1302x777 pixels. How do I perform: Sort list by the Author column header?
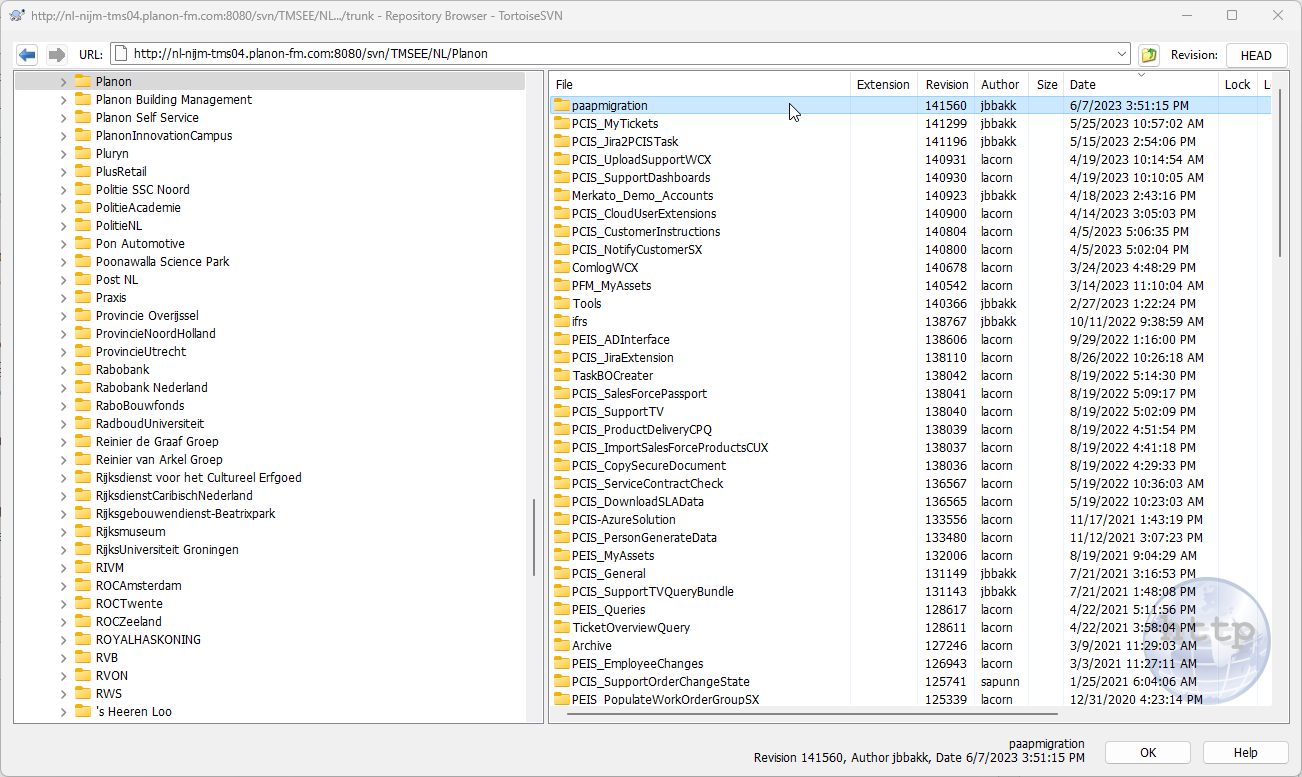click(1000, 85)
